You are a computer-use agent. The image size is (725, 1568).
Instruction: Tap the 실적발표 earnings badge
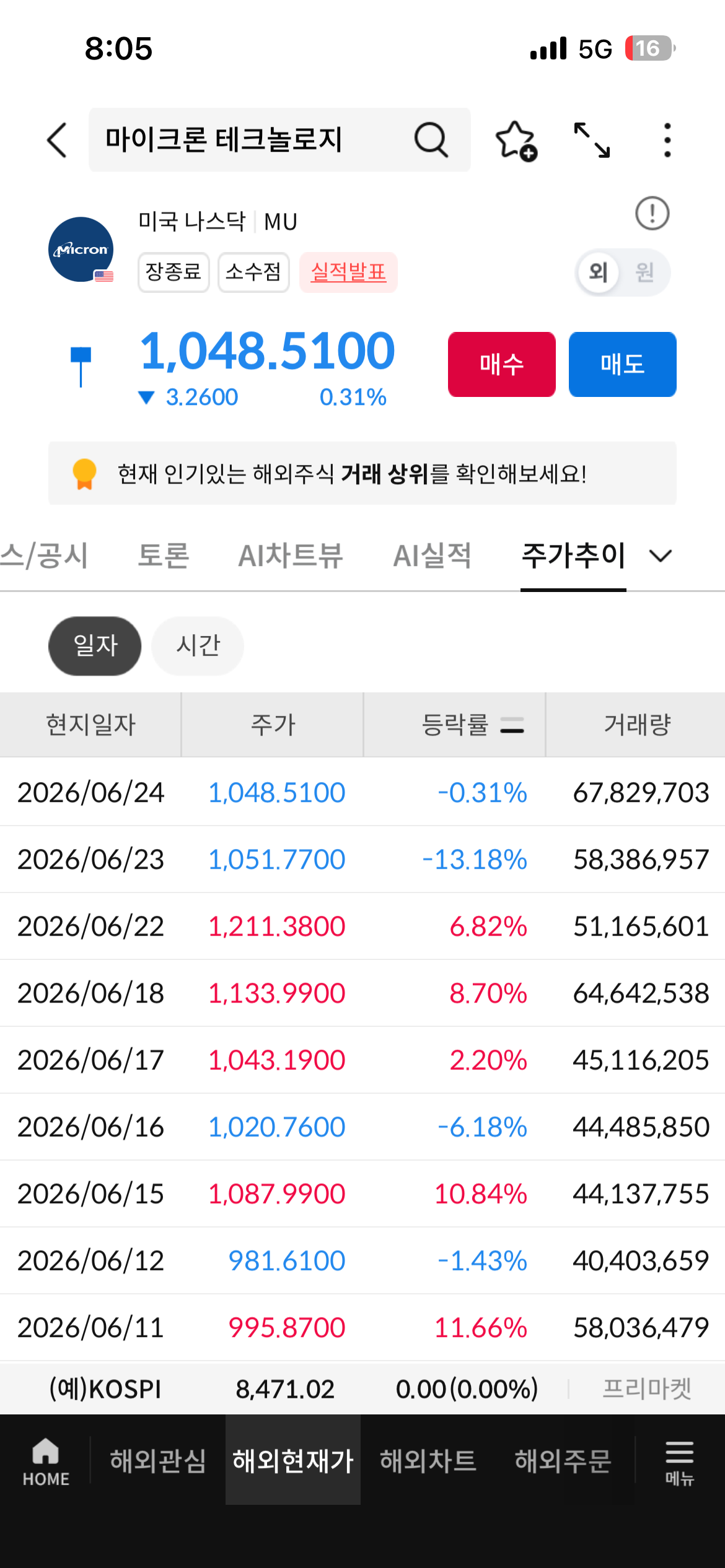tap(348, 272)
